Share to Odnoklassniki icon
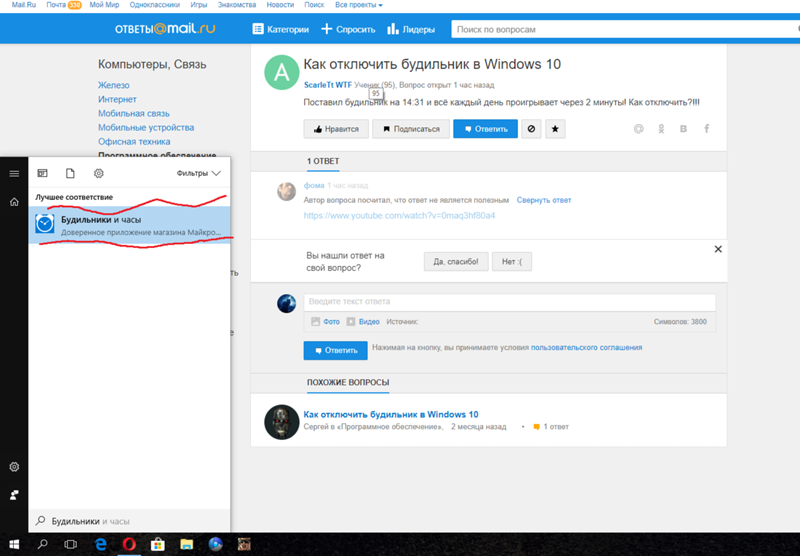The image size is (800, 556). [x=661, y=129]
